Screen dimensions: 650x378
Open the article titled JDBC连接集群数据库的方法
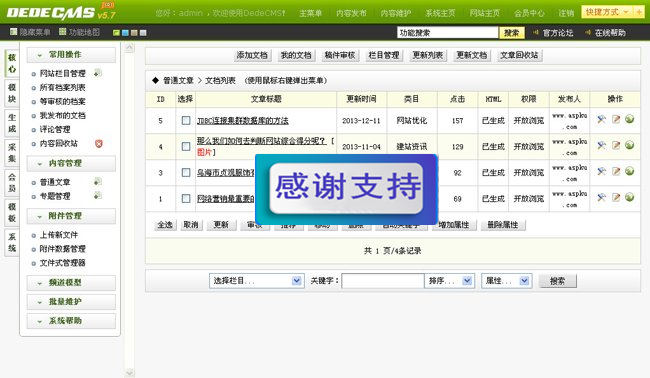tap(243, 121)
